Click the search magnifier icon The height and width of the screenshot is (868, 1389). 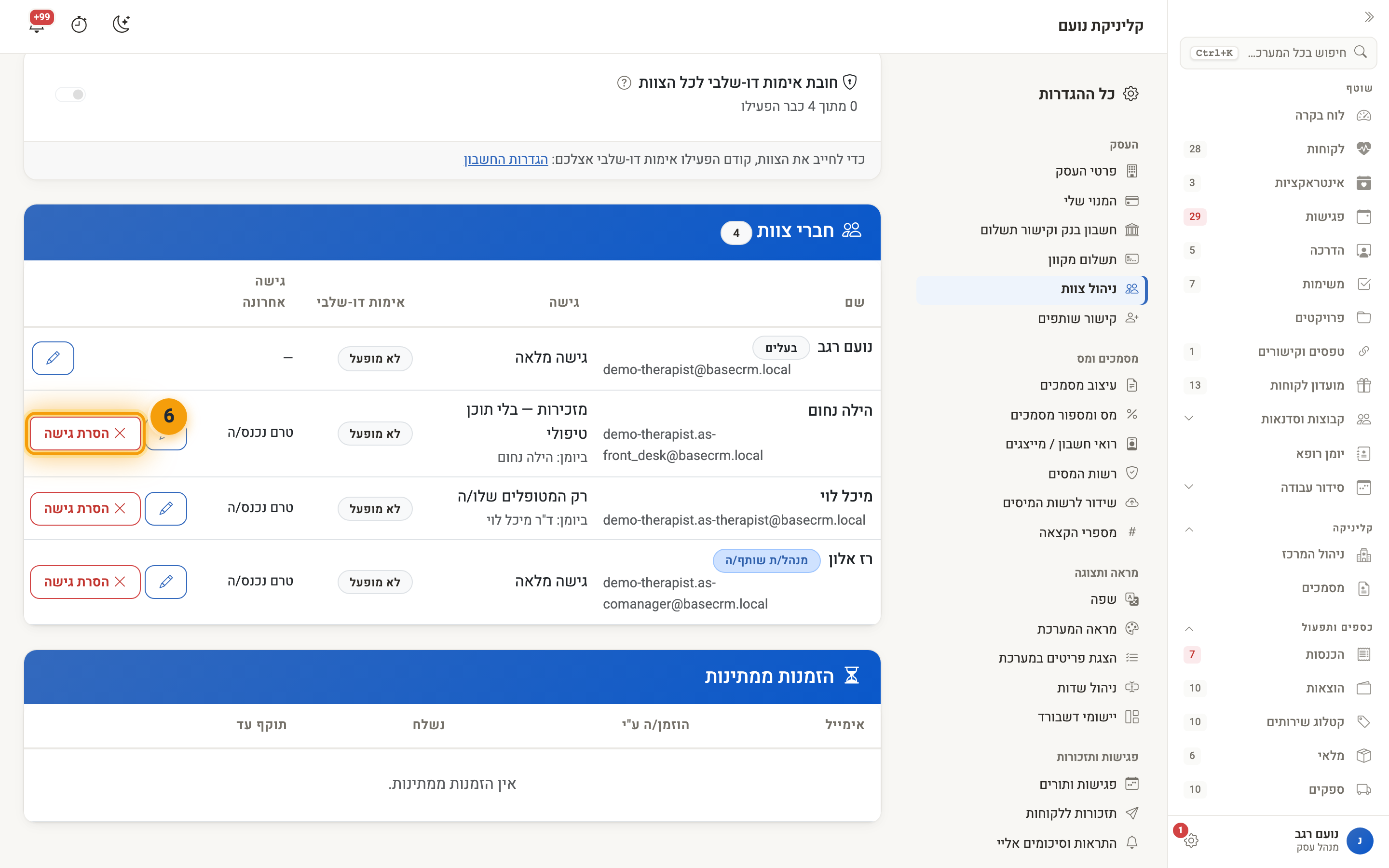click(1360, 52)
